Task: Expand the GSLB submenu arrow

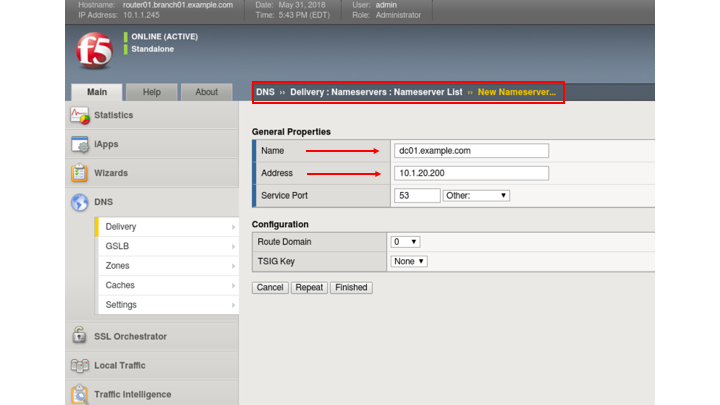Action: tap(233, 247)
